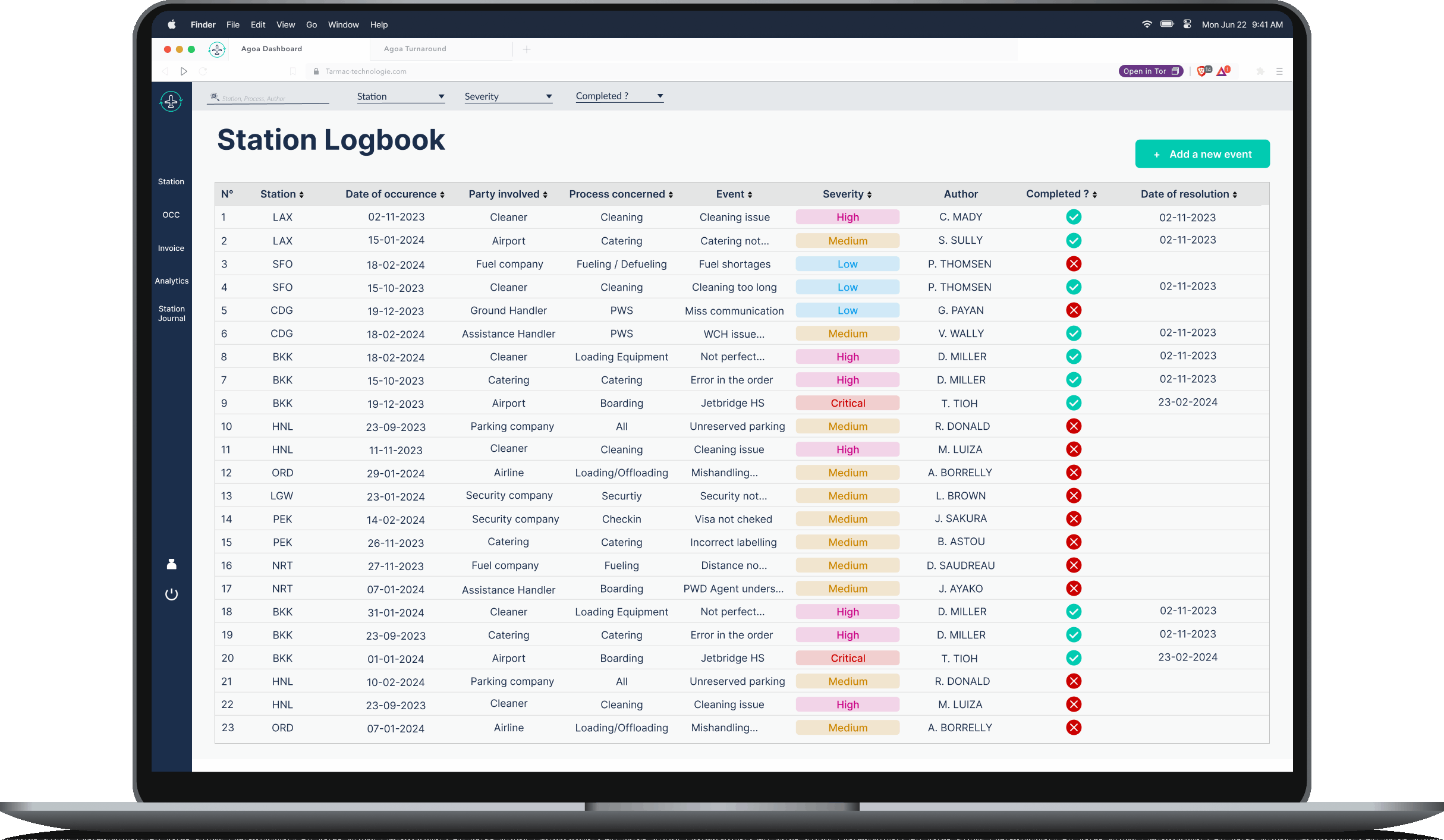Toggle completed checkmark for row 1 LAX

tap(1073, 217)
